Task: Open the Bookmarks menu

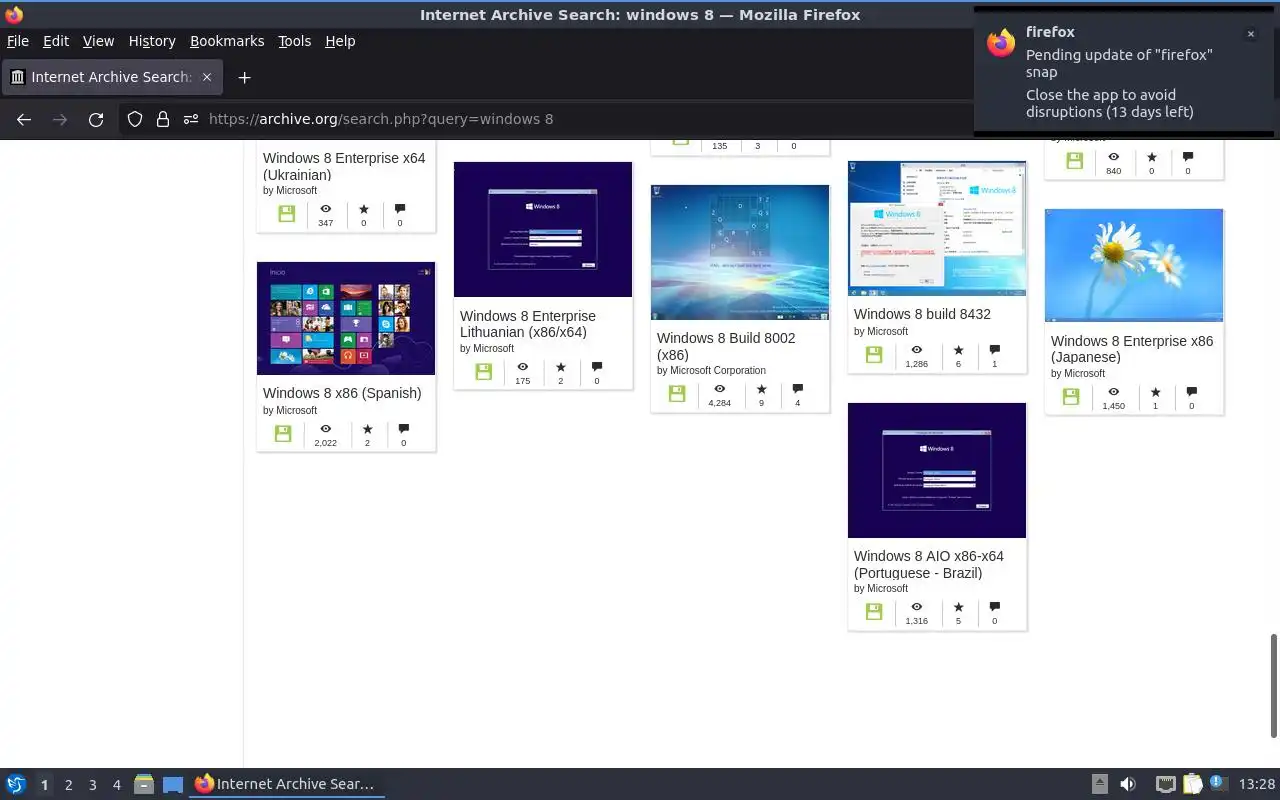Action: (227, 41)
